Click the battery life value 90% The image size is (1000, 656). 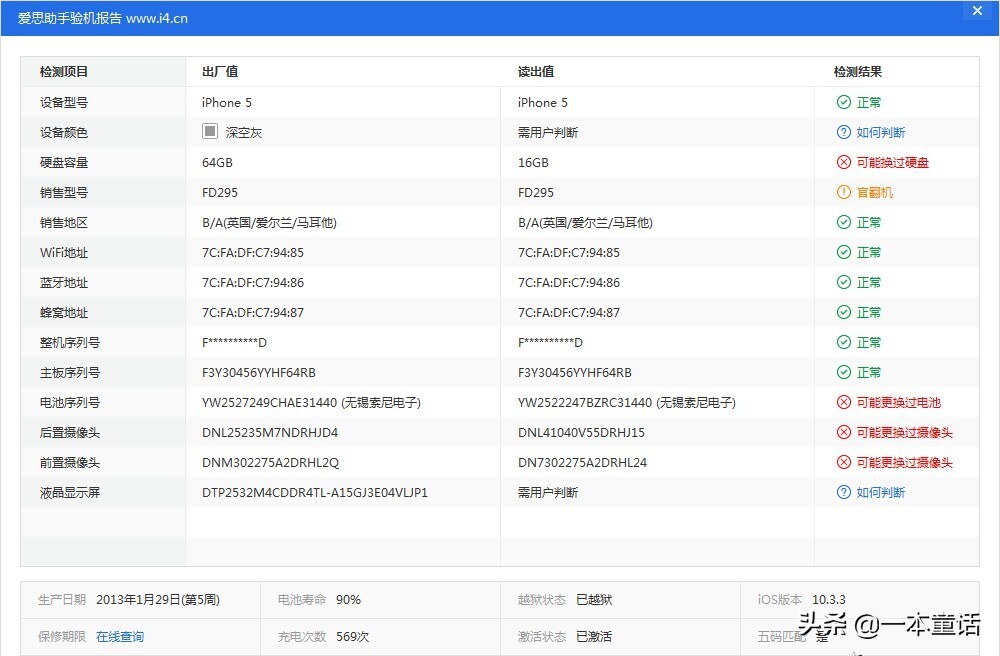348,599
